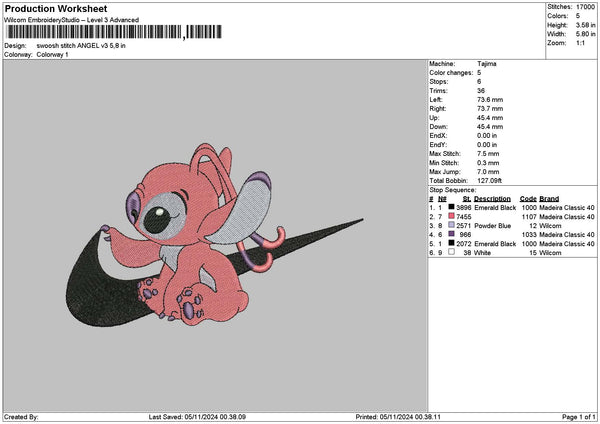Select the White color swatch in row 6

pos(452,252)
